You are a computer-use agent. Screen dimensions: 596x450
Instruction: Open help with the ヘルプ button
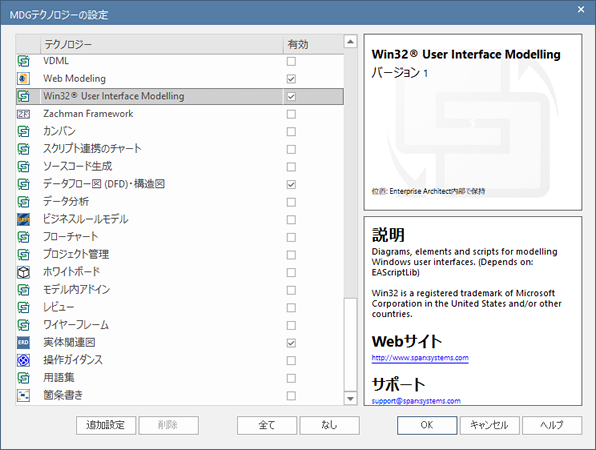pos(552,425)
